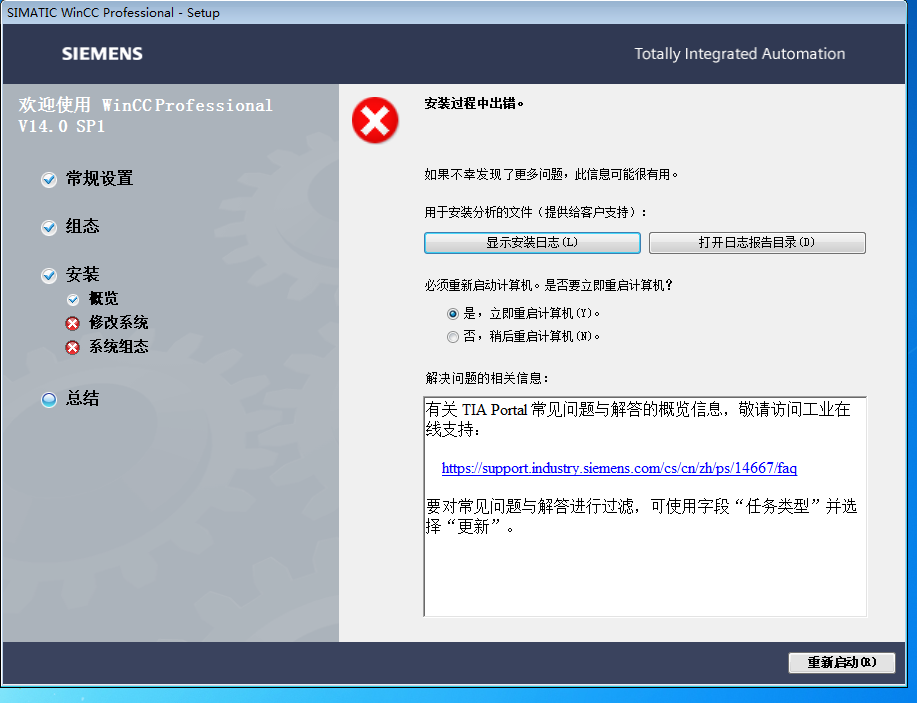Select 是，立即重启计算机 radio option
917x703 pixels.
coord(453,313)
